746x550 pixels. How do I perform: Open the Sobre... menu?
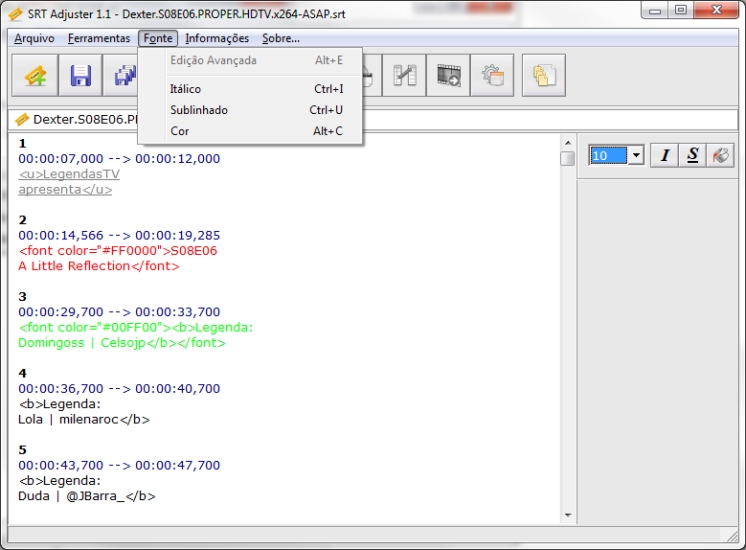[x=281, y=38]
